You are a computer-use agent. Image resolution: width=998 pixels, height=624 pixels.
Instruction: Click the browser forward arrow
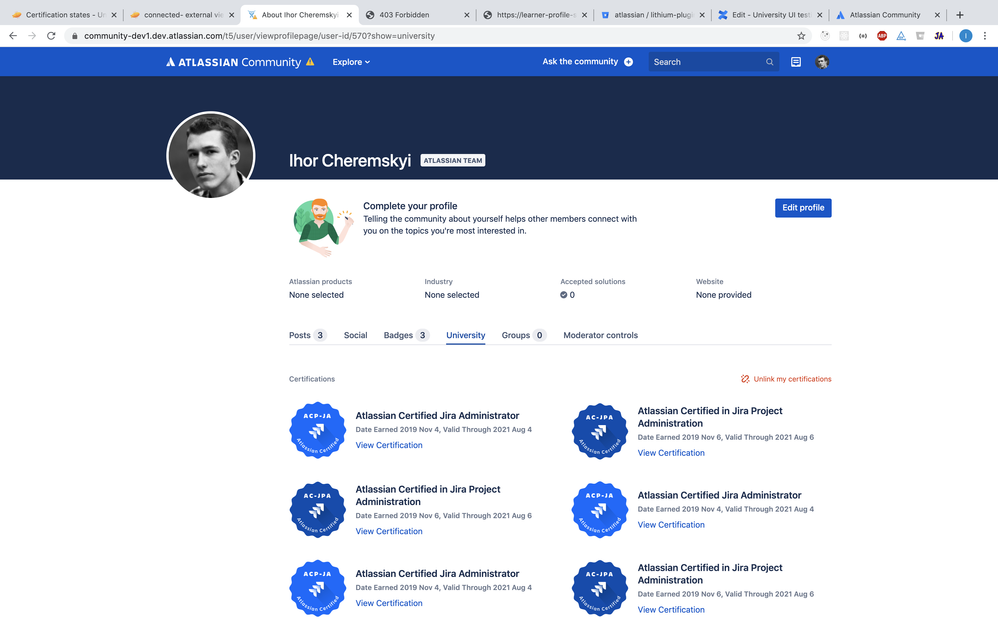coord(32,36)
